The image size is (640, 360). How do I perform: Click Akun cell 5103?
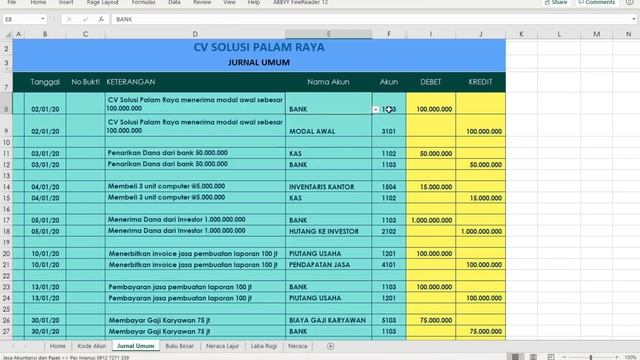pos(389,320)
